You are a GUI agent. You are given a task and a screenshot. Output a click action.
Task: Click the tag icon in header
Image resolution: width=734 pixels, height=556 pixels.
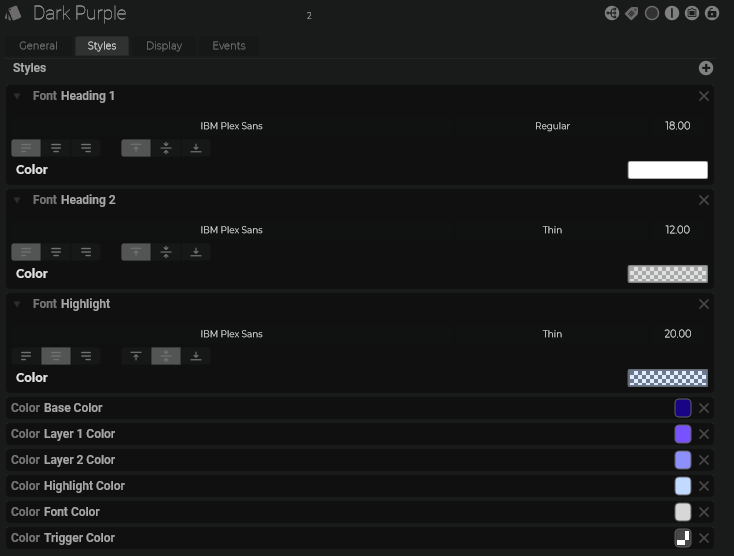(632, 13)
